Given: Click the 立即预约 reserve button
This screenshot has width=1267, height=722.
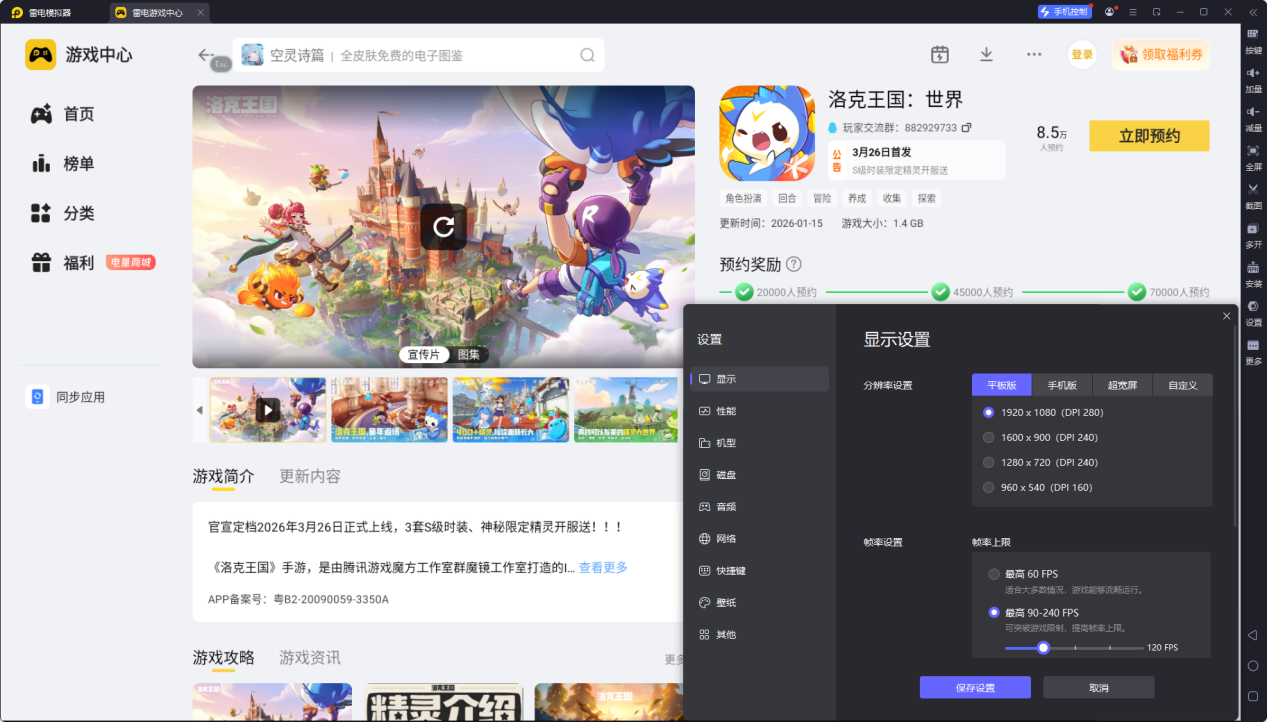Looking at the screenshot, I should click(x=1149, y=136).
